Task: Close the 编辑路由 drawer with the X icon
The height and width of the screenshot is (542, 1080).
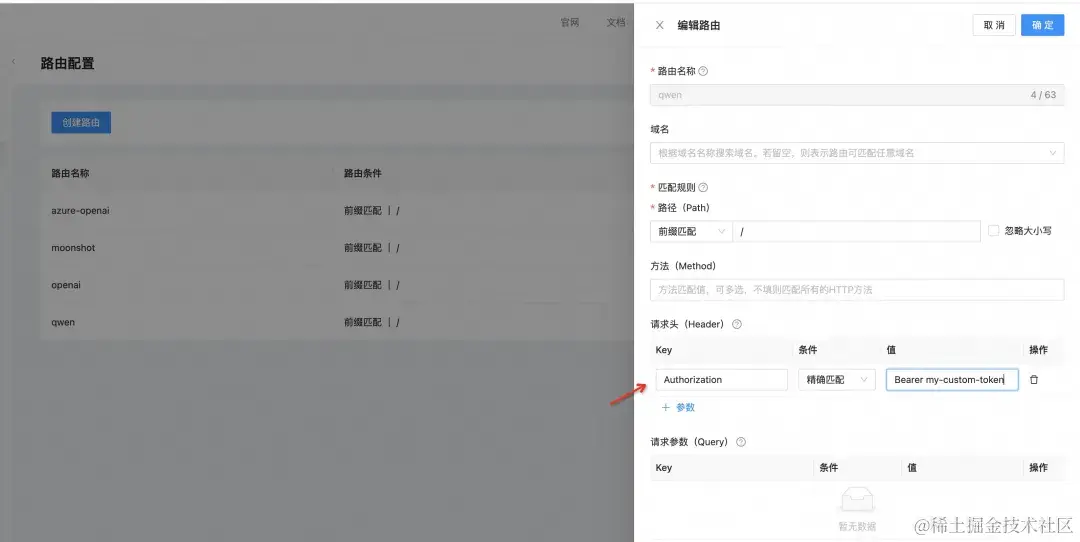Action: coord(659,25)
